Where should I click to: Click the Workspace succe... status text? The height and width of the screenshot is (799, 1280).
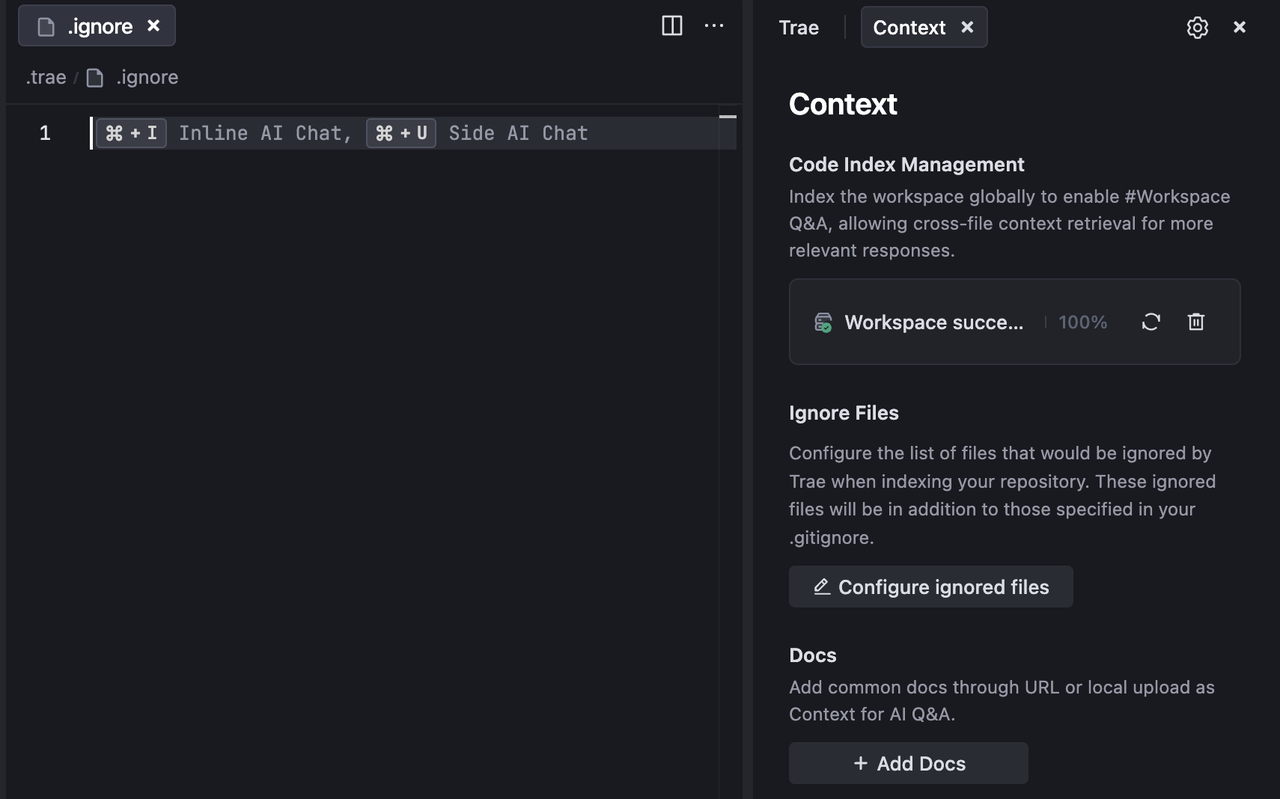click(934, 322)
